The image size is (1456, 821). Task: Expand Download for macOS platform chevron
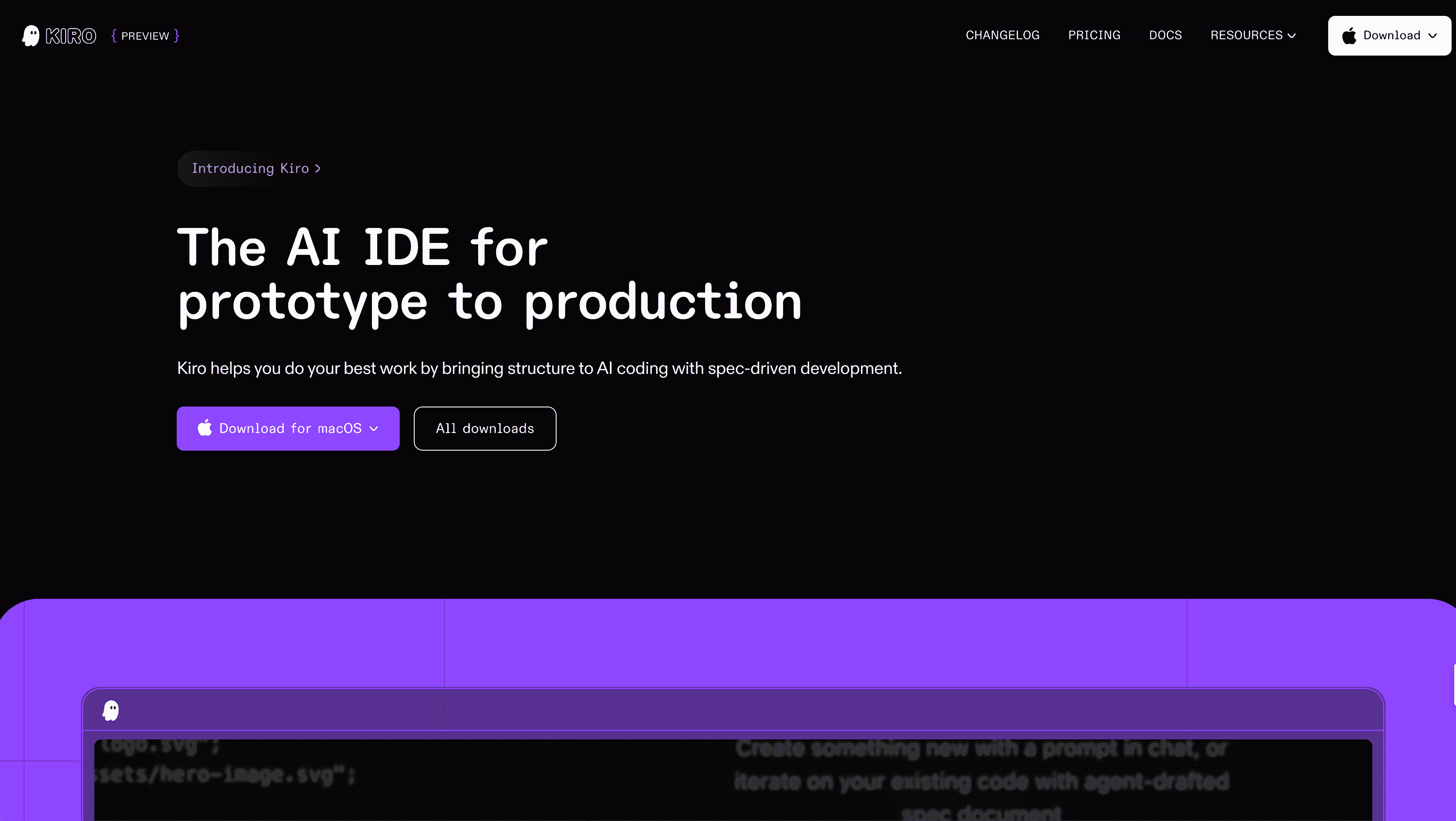374,429
